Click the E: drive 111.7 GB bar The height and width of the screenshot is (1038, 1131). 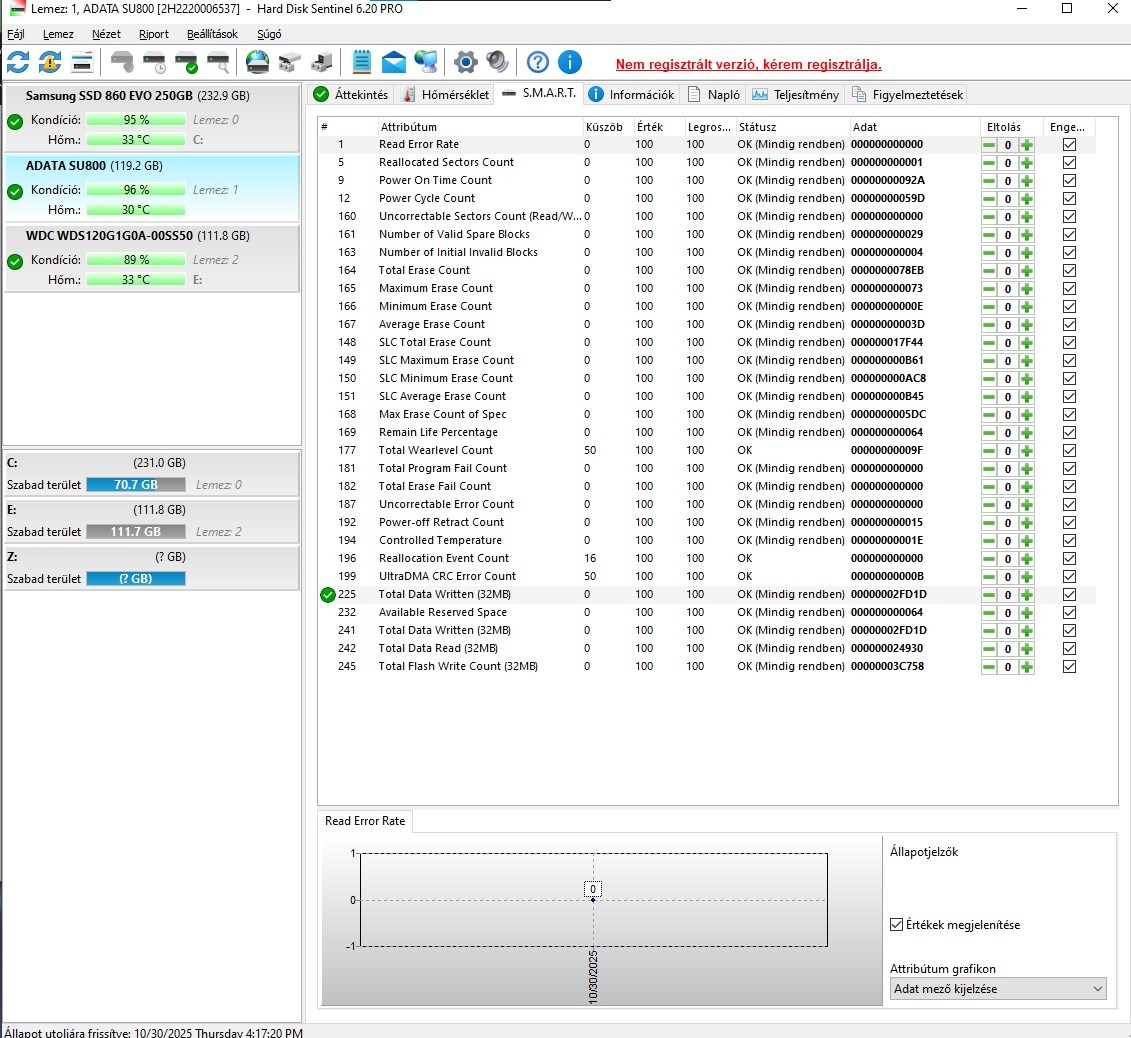pos(136,532)
